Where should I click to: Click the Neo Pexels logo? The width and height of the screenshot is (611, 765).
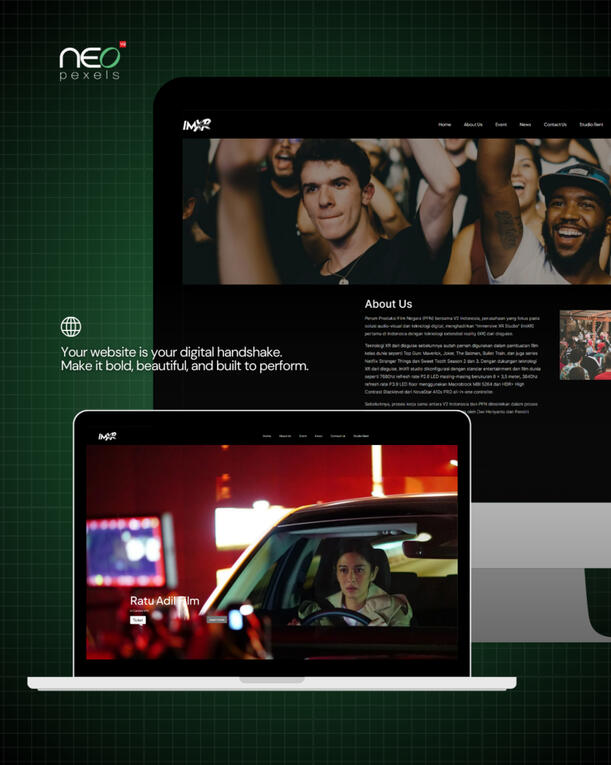[91, 61]
